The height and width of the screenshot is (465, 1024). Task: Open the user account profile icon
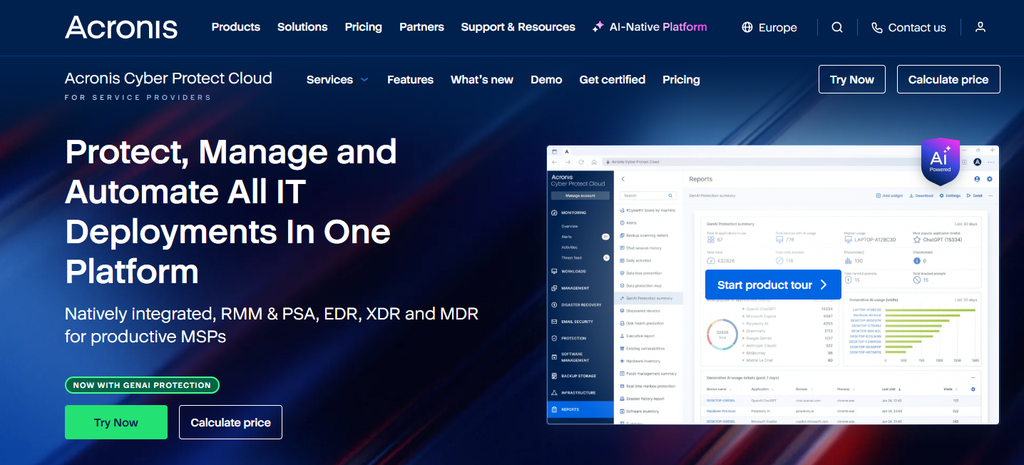(980, 27)
